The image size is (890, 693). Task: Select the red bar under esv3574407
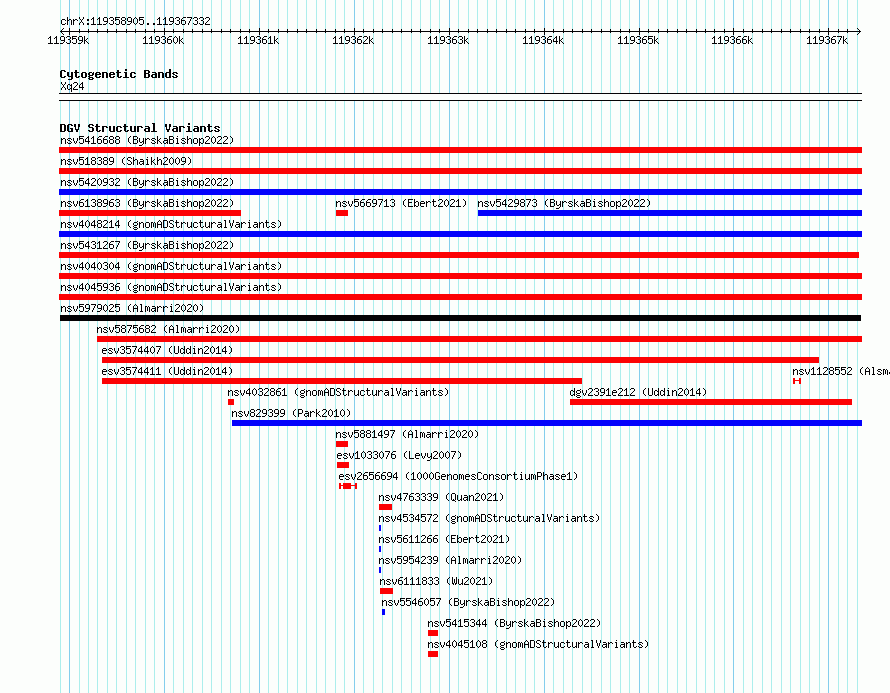click(x=460, y=360)
